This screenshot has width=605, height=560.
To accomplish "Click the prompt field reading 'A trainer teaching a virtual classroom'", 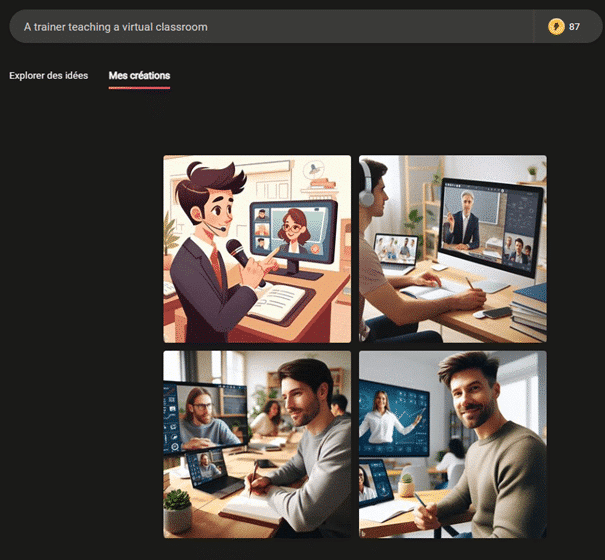I will tap(270, 27).
